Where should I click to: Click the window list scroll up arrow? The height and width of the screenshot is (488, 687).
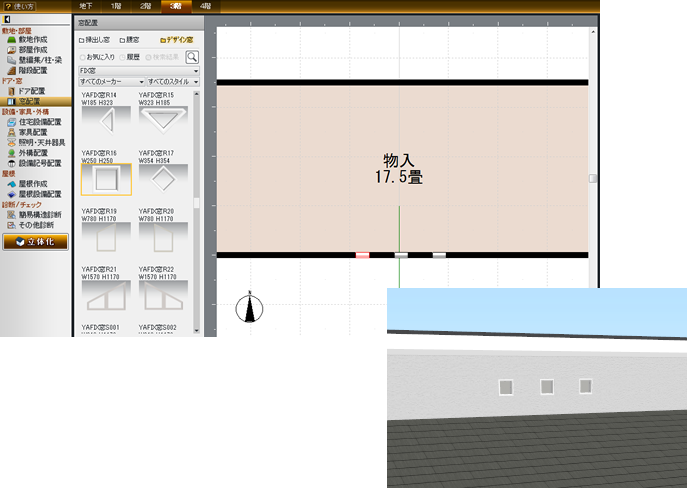tap(196, 94)
